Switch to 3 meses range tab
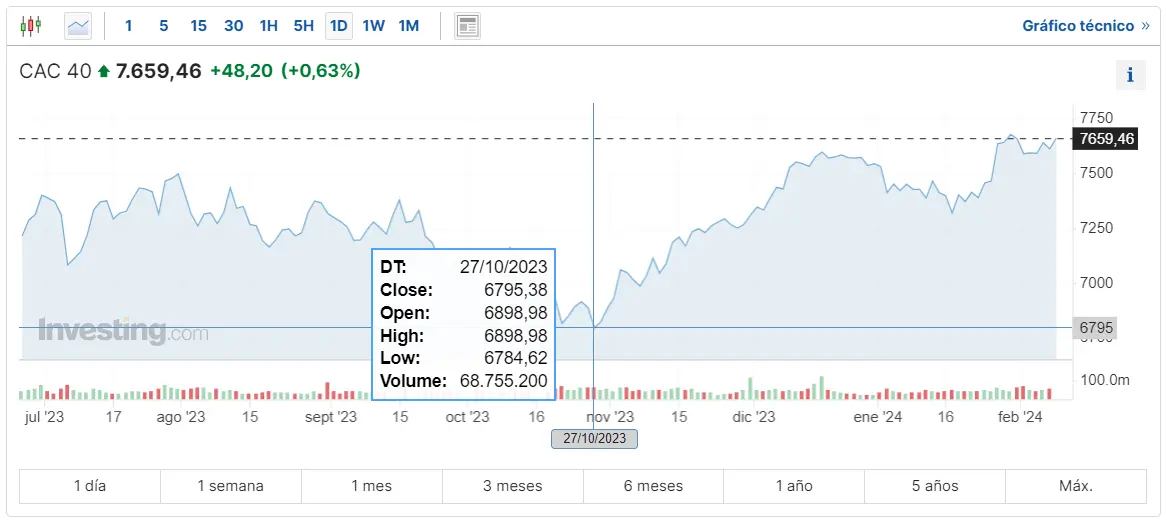This screenshot has width=1167, height=525. 512,486
